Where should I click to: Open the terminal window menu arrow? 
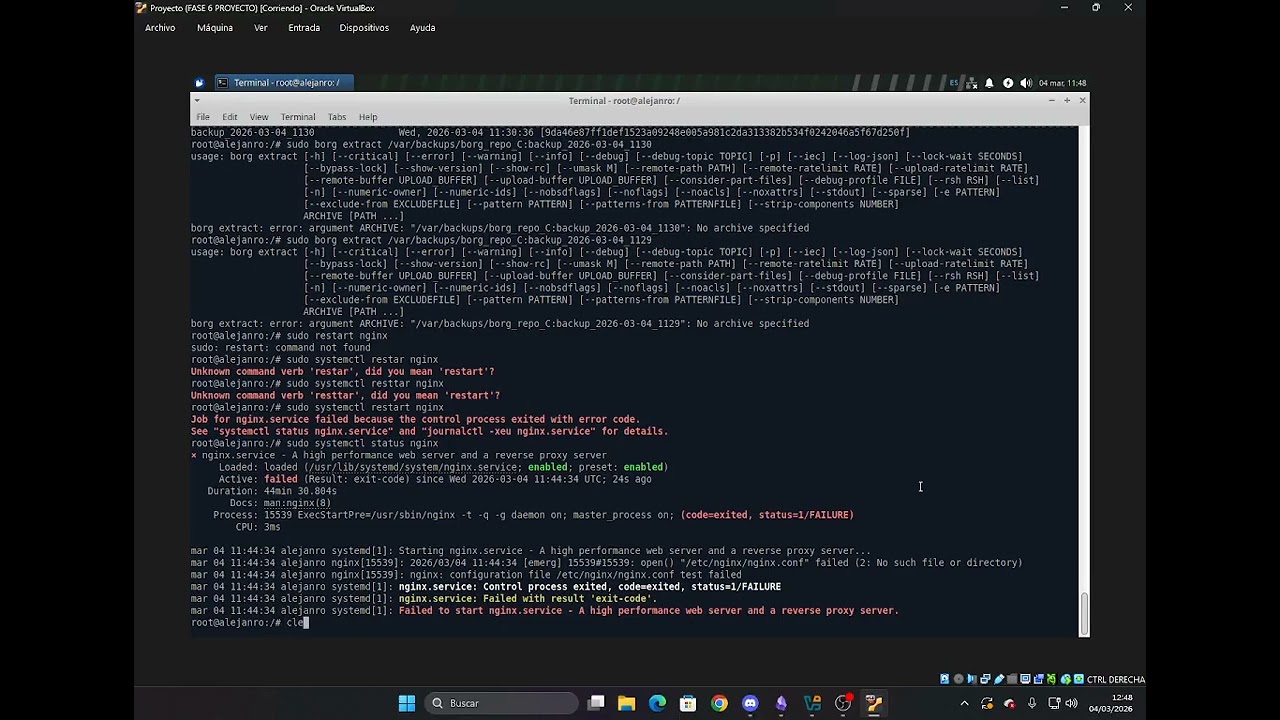[197, 101]
